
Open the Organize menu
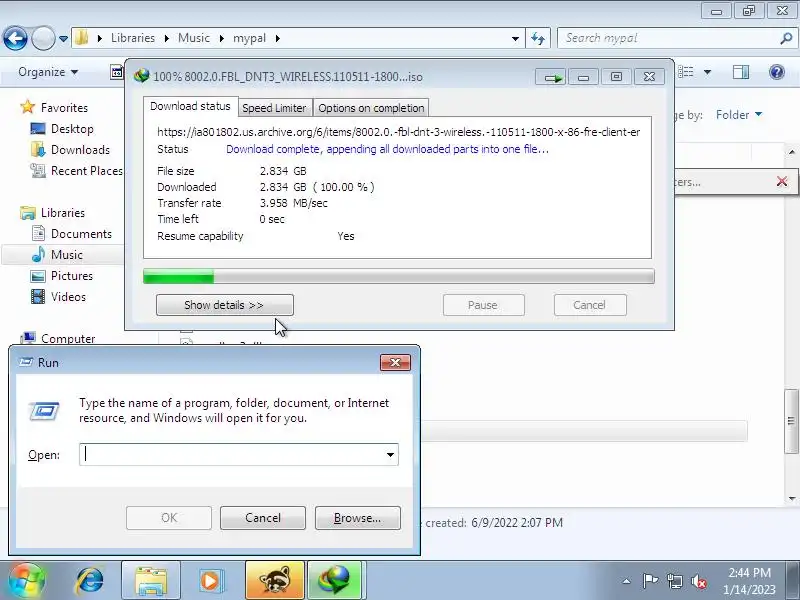point(48,72)
